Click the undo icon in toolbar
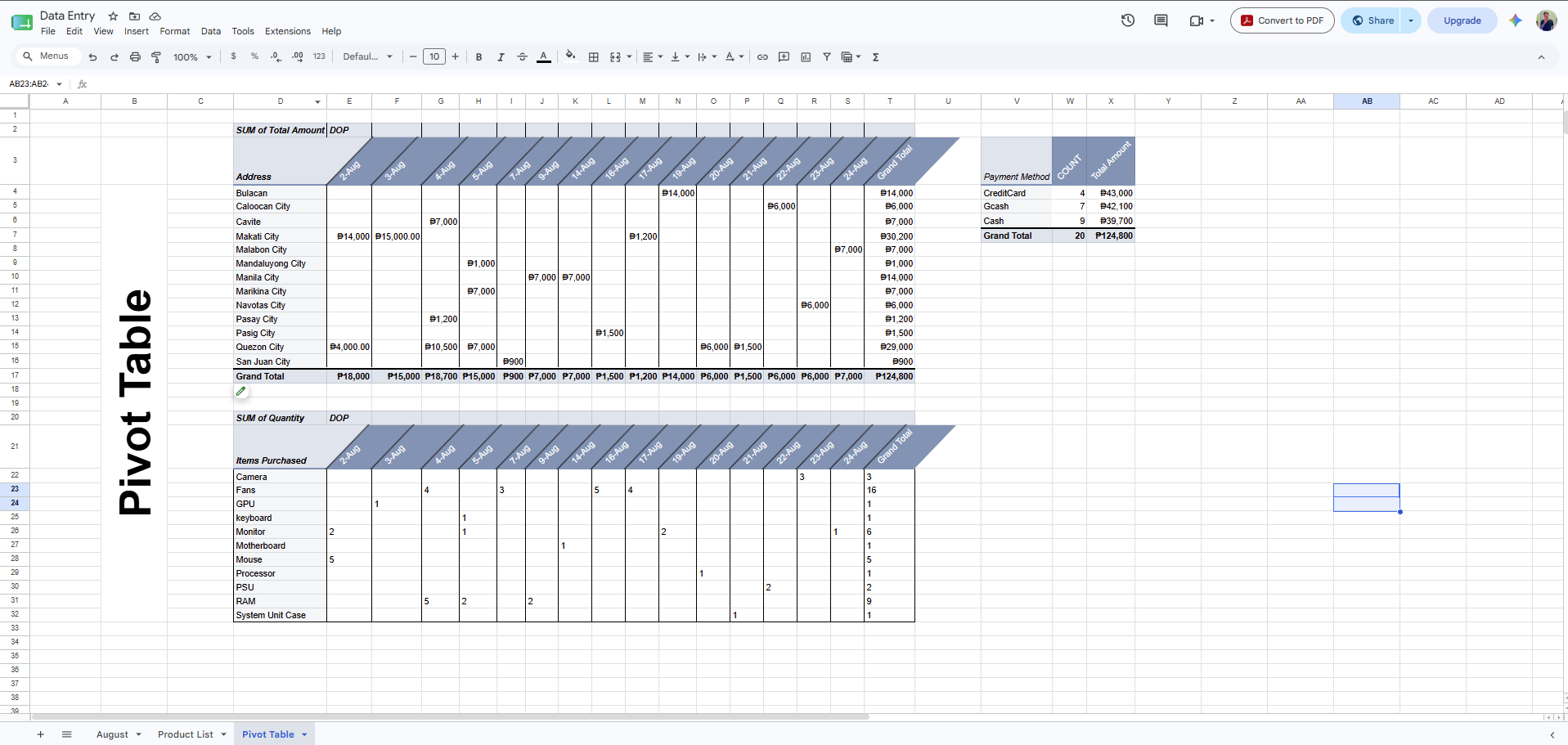 [x=92, y=57]
